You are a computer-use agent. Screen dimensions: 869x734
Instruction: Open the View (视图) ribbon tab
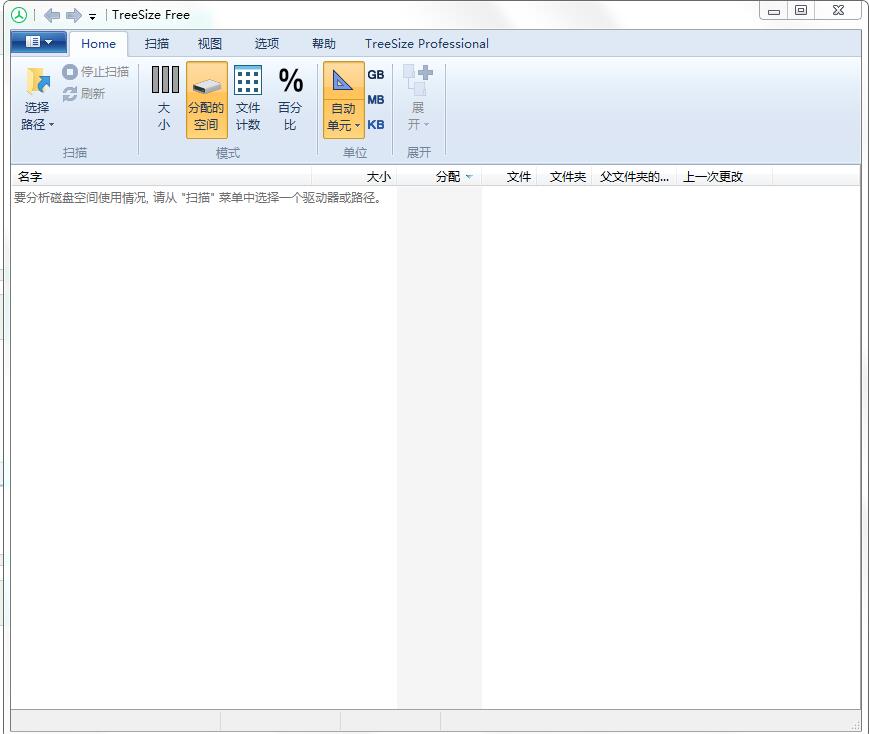(x=210, y=44)
